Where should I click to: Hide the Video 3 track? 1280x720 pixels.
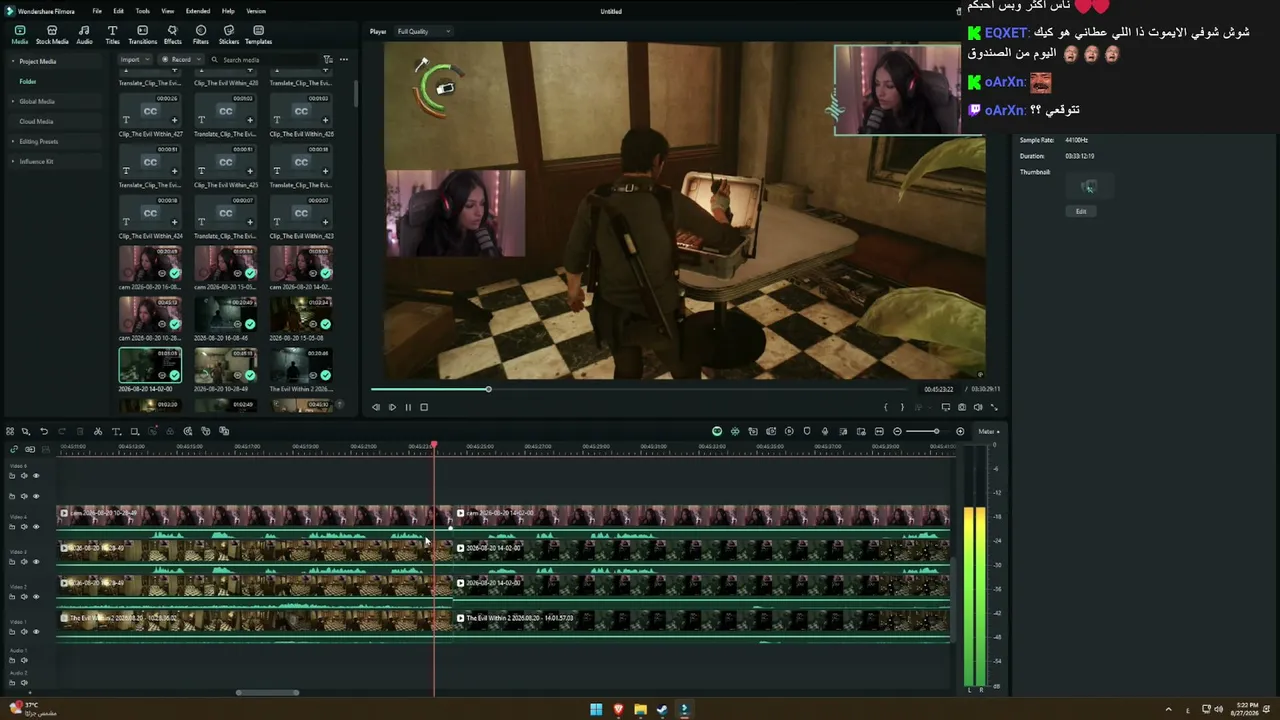click(36, 562)
